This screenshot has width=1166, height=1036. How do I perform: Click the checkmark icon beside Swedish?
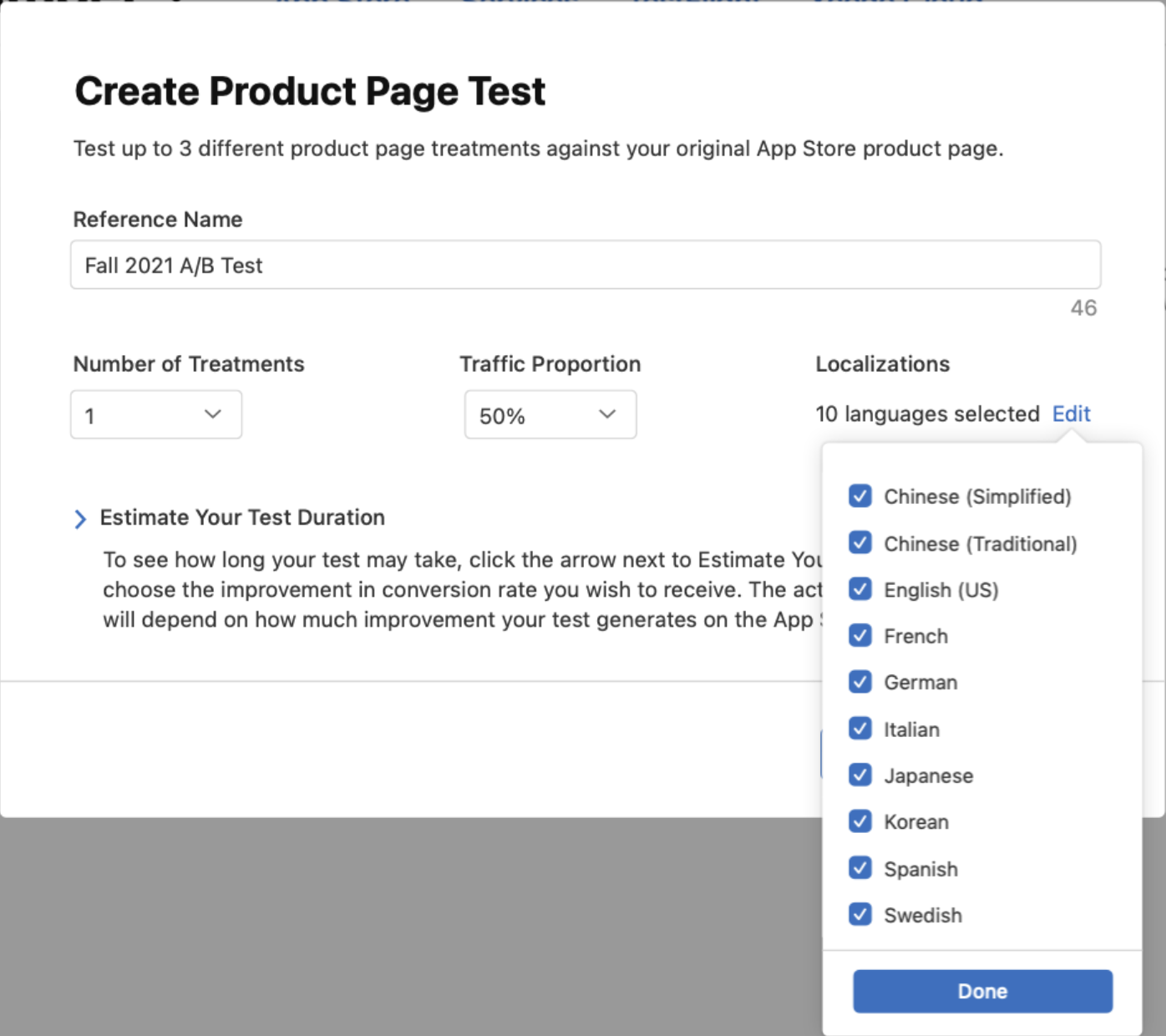click(x=860, y=914)
